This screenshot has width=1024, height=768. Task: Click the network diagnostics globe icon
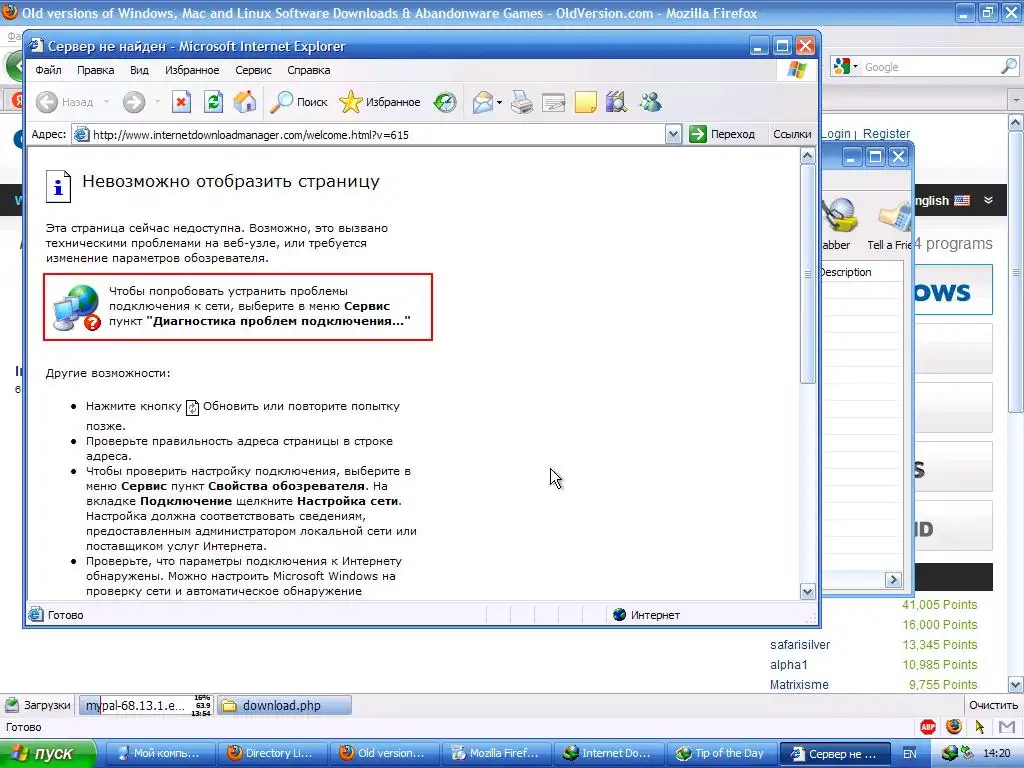[76, 307]
